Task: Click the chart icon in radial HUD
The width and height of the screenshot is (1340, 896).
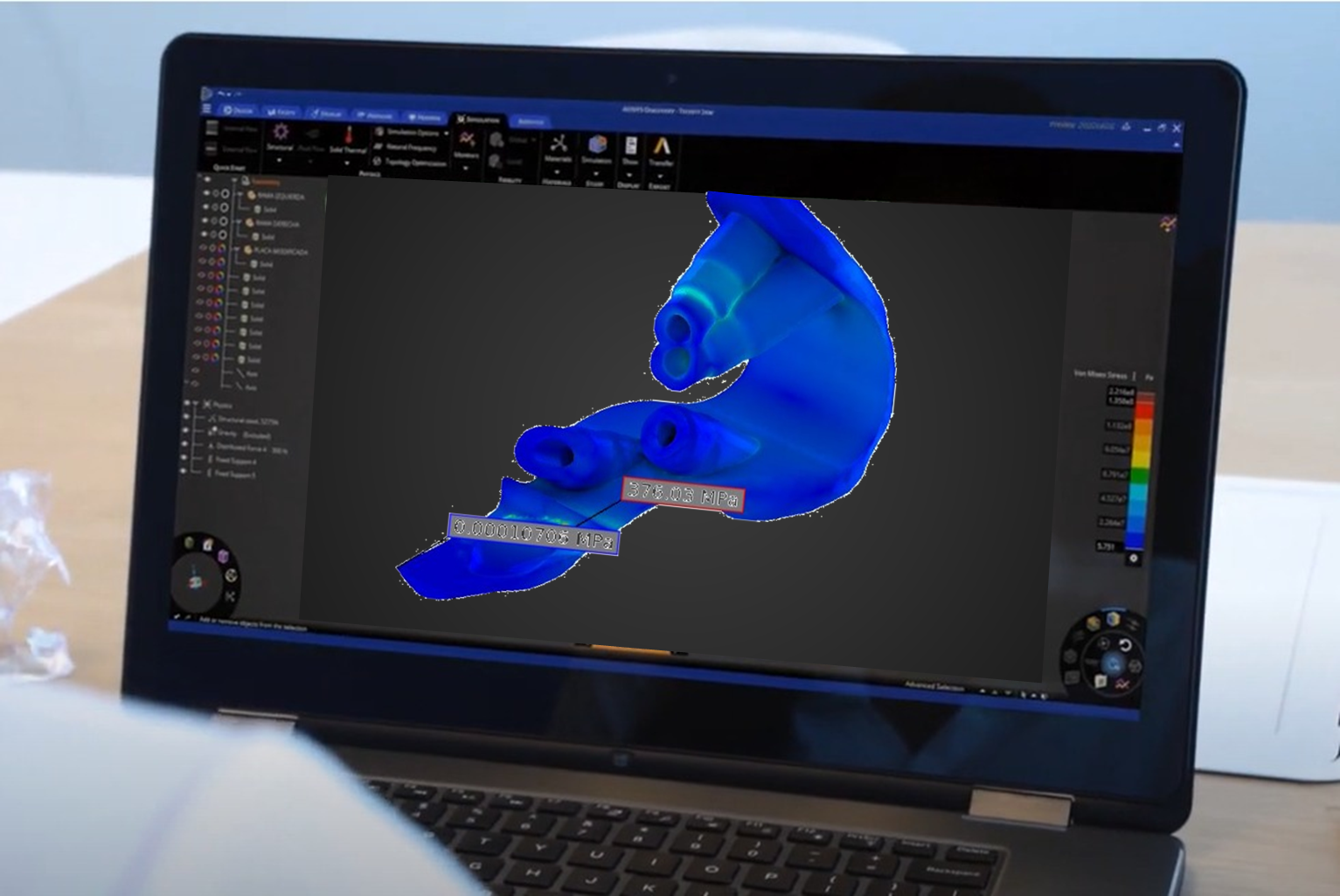Action: click(1122, 684)
